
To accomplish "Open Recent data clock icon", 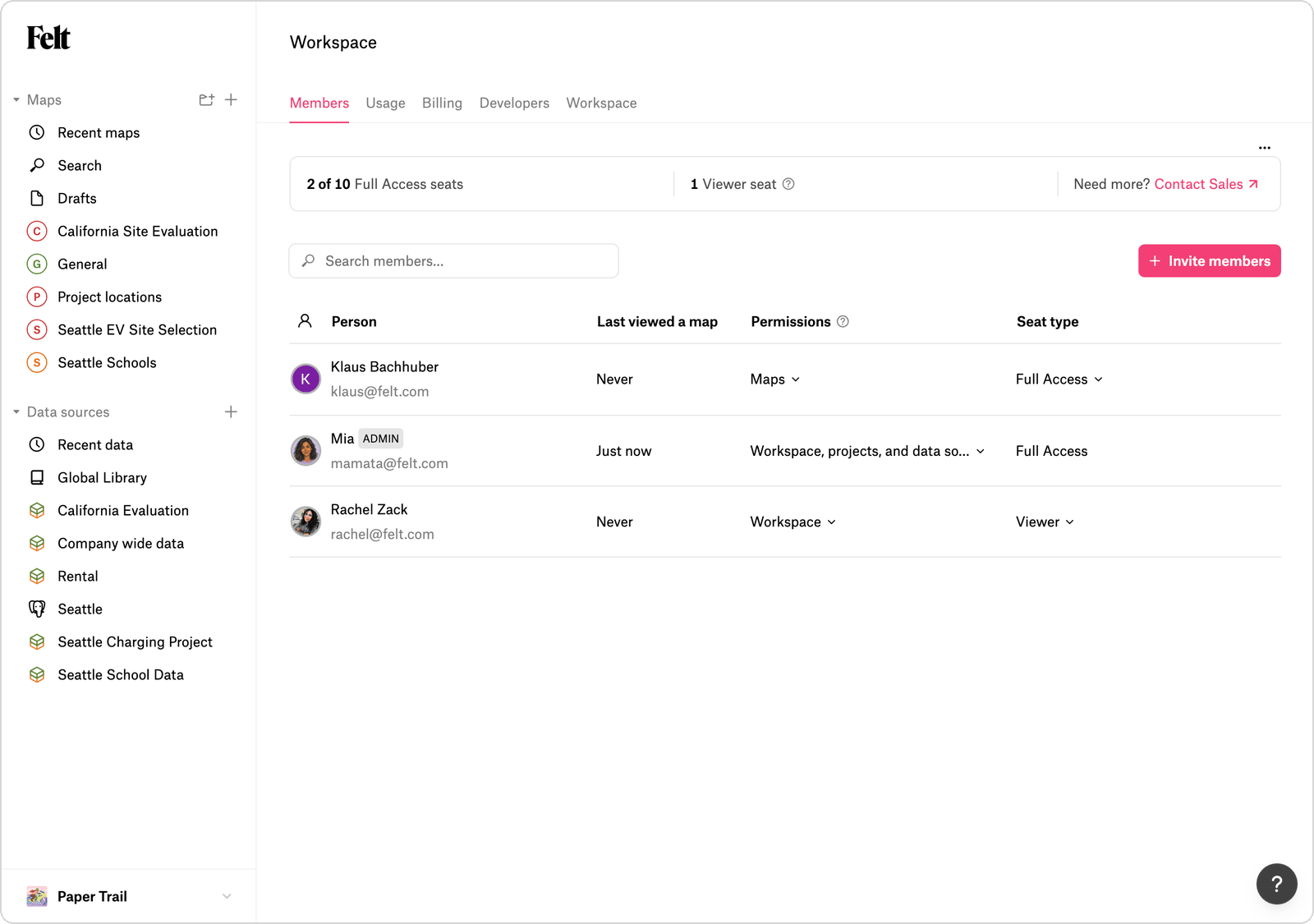I will 37,444.
